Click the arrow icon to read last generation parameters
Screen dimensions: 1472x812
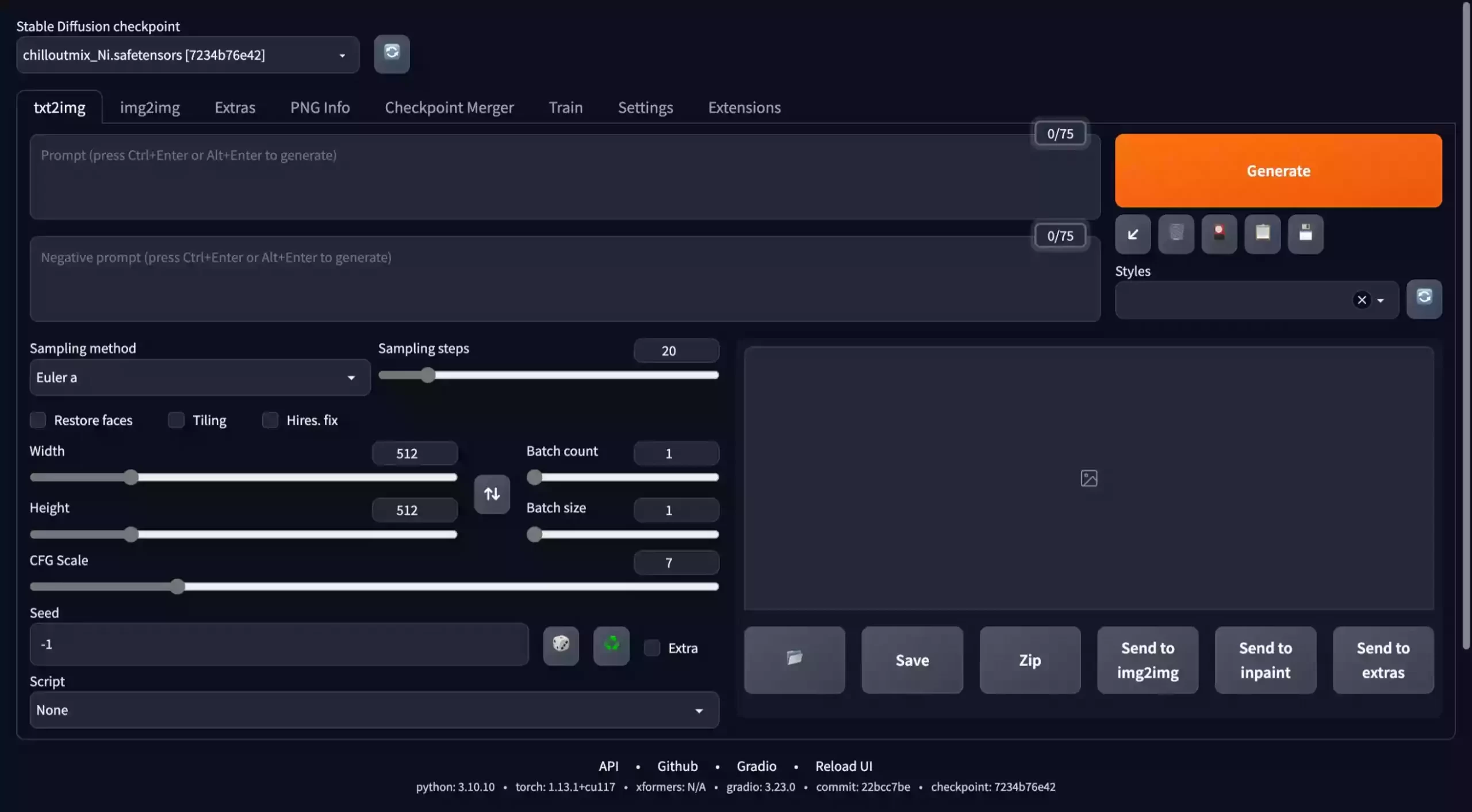(1132, 234)
